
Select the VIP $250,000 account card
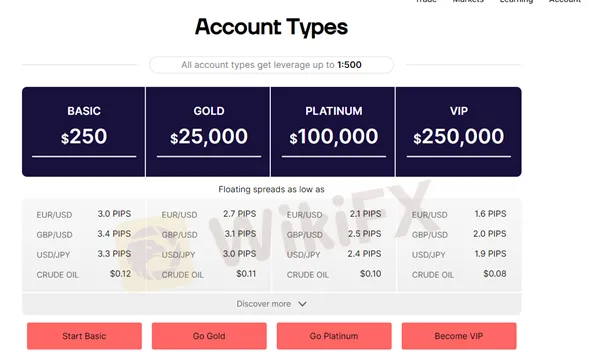459,132
